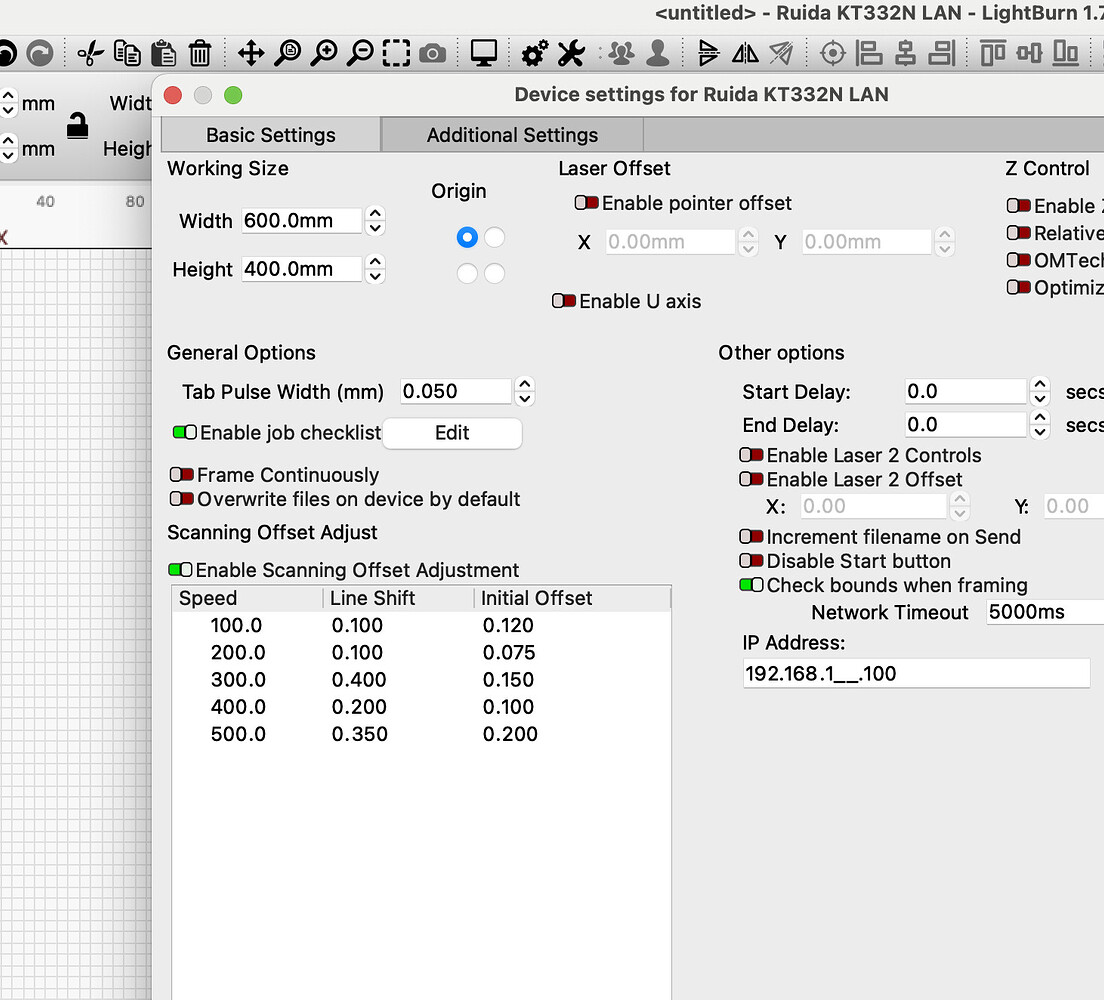This screenshot has height=1000, width=1104.
Task: Open the Basic Settings tab
Action: click(x=269, y=134)
